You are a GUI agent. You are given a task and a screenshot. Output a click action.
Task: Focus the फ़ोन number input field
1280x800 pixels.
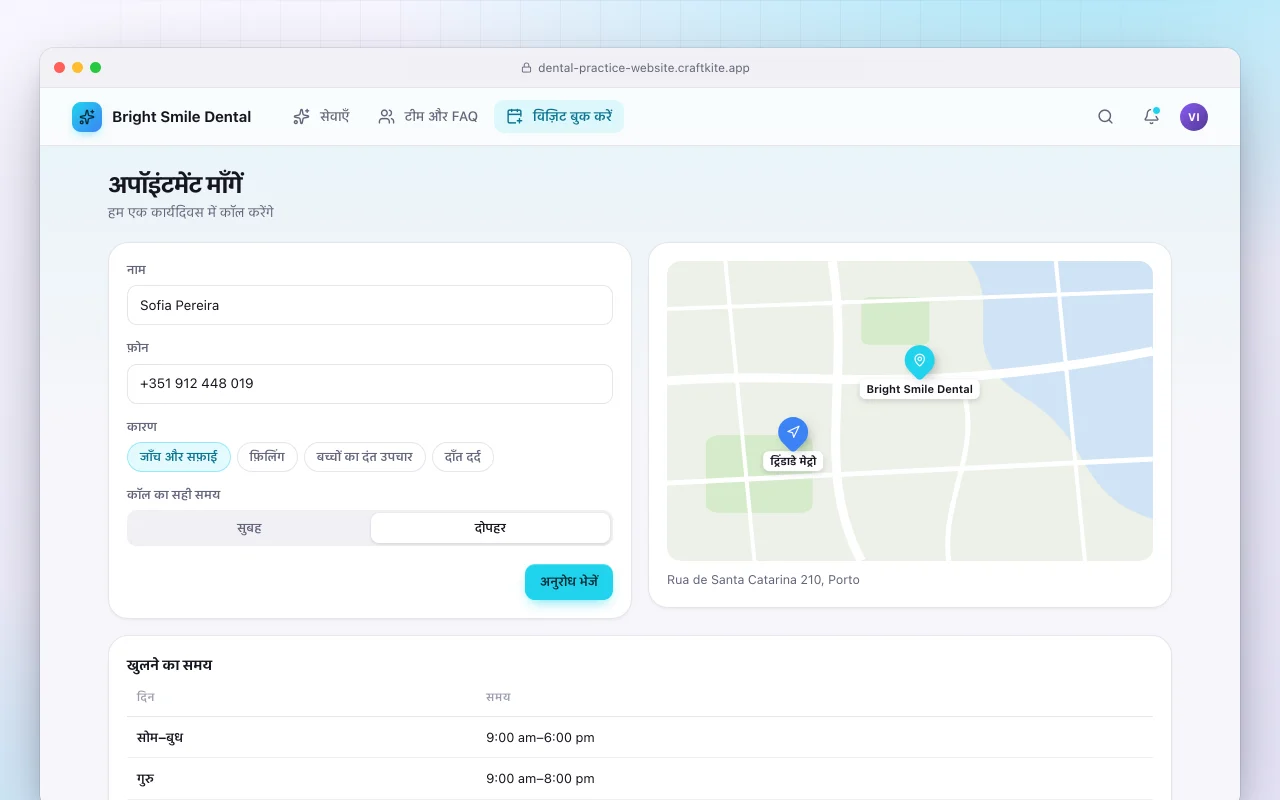(x=370, y=383)
